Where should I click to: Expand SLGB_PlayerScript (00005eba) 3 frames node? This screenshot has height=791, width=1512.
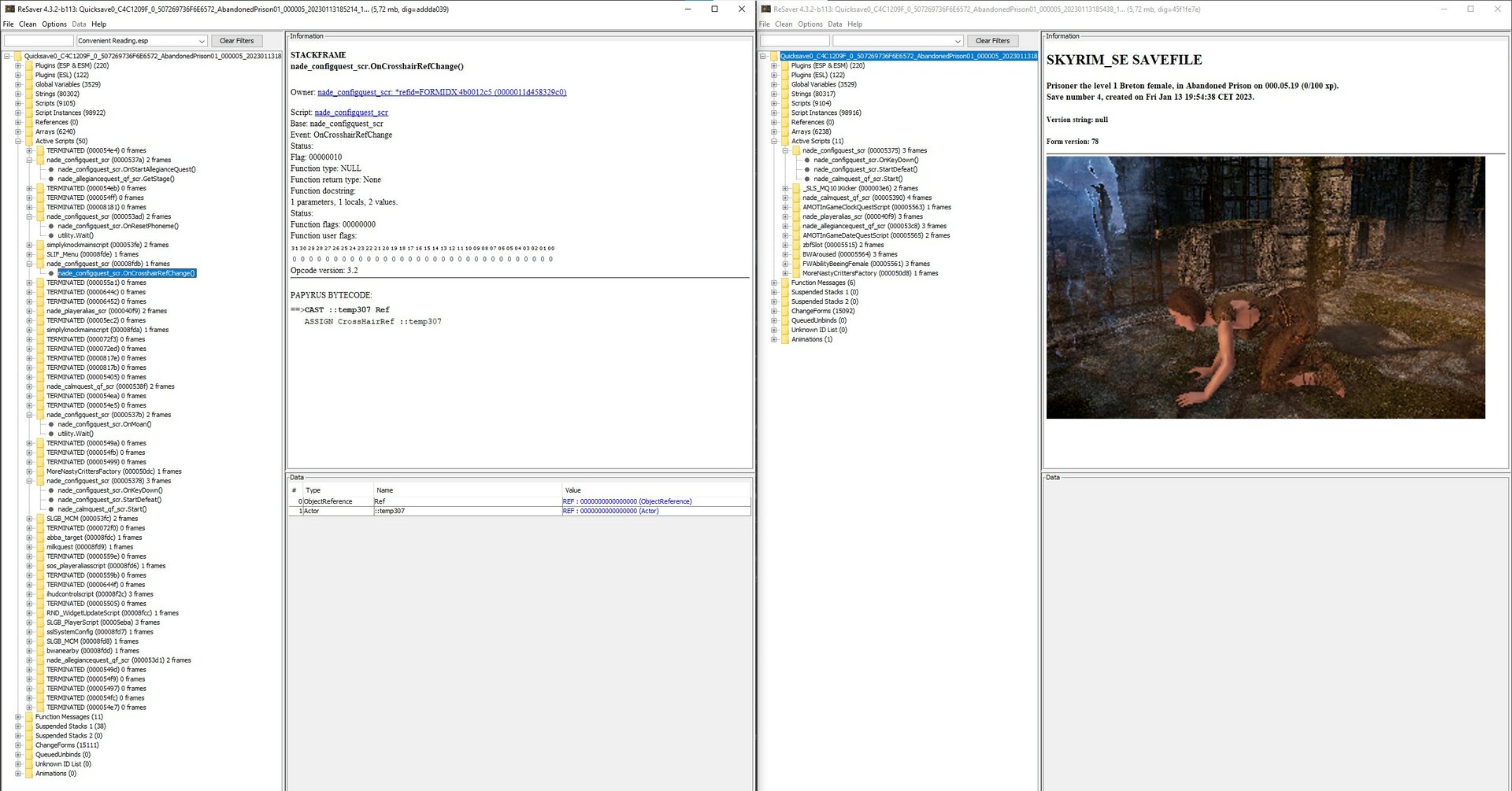(x=29, y=623)
